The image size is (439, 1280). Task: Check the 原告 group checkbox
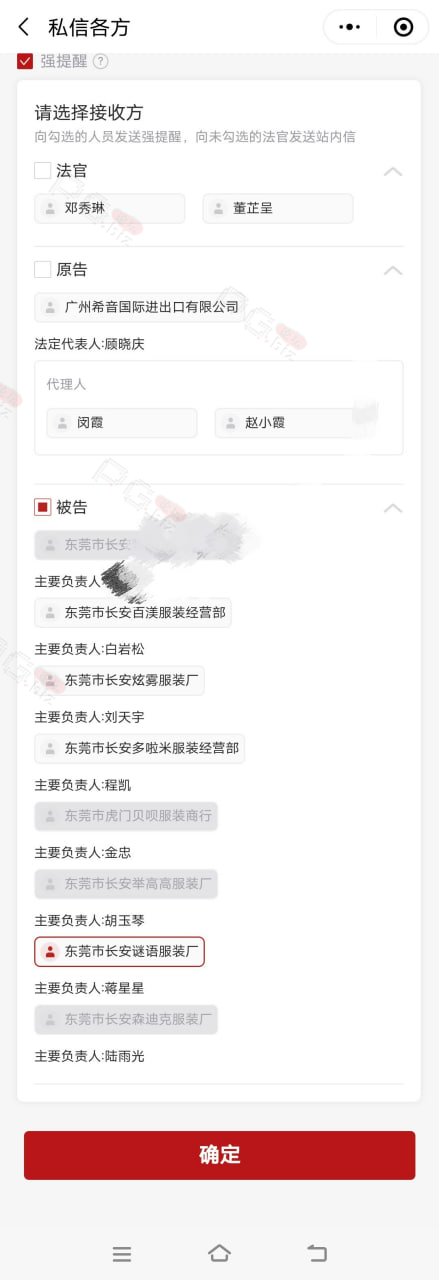[42, 269]
